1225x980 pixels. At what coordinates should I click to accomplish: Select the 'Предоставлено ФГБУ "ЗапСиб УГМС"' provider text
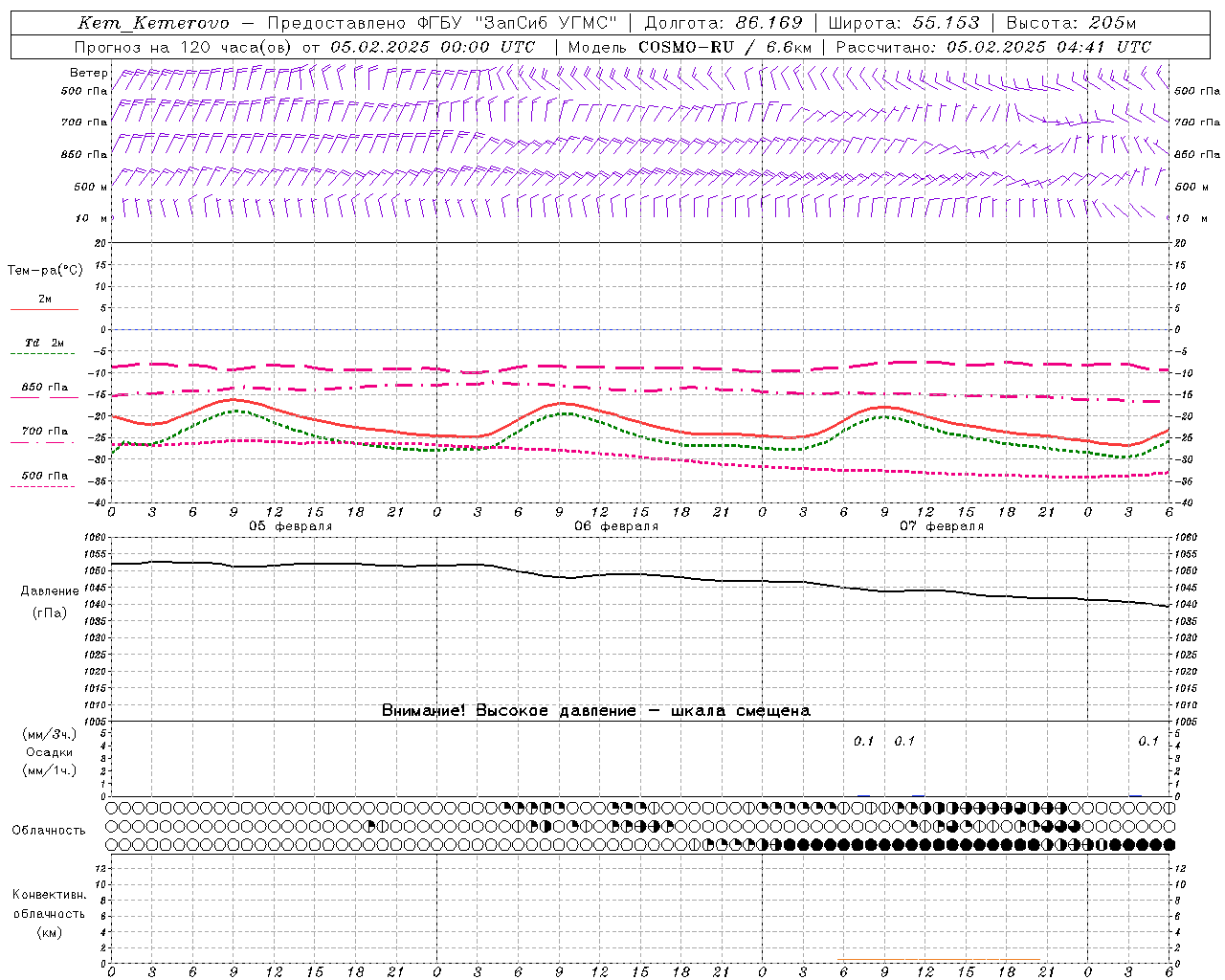pos(443,23)
